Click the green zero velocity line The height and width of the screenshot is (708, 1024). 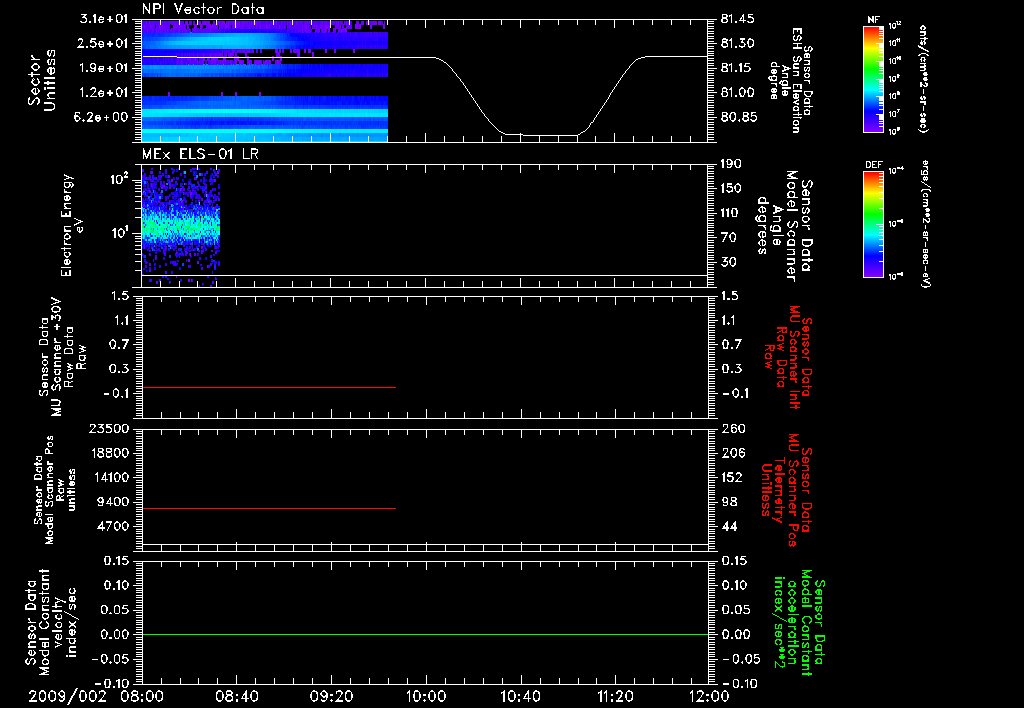425,634
